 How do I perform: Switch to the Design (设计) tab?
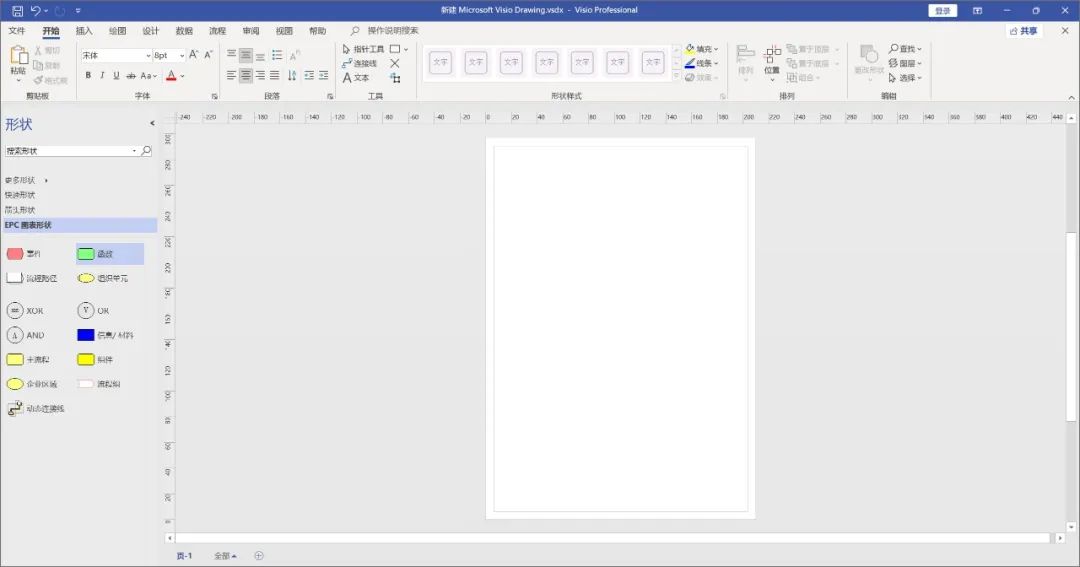[150, 31]
